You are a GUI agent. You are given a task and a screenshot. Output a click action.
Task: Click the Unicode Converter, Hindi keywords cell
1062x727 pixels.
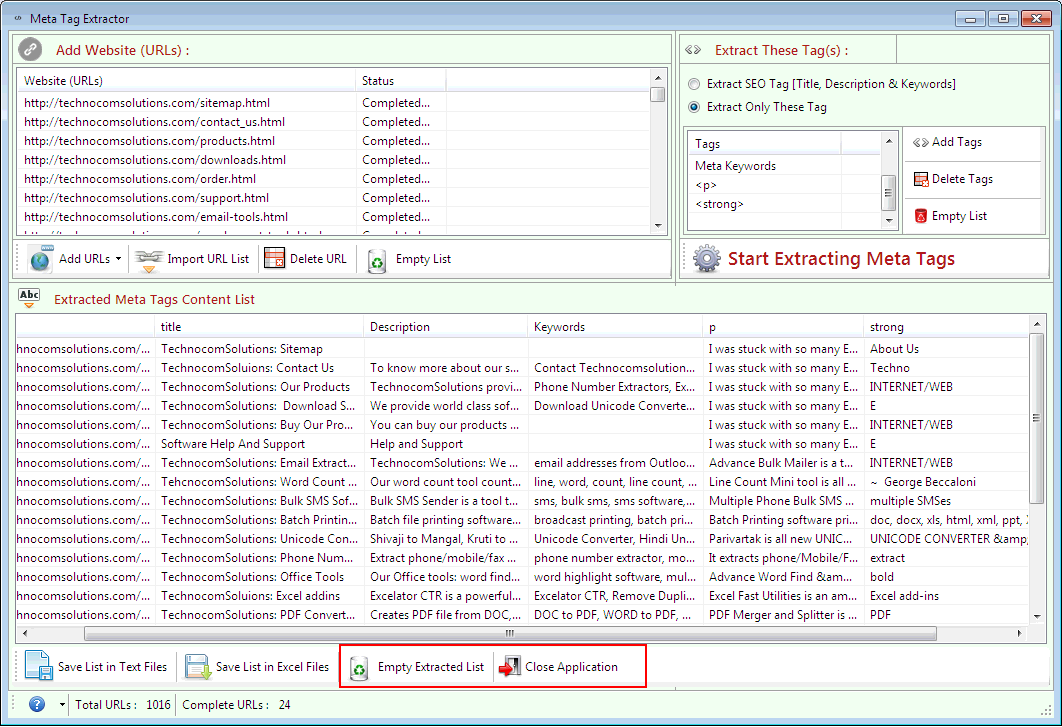(x=614, y=539)
